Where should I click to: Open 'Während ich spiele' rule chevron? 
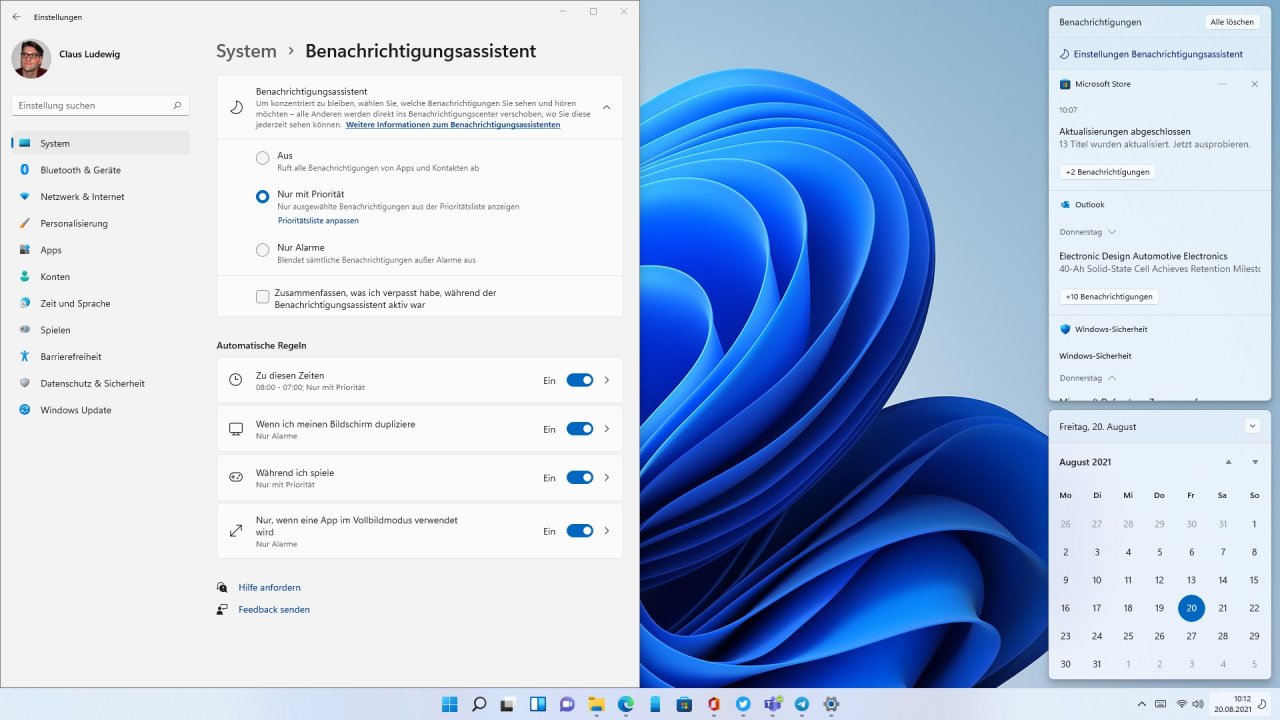coord(607,478)
